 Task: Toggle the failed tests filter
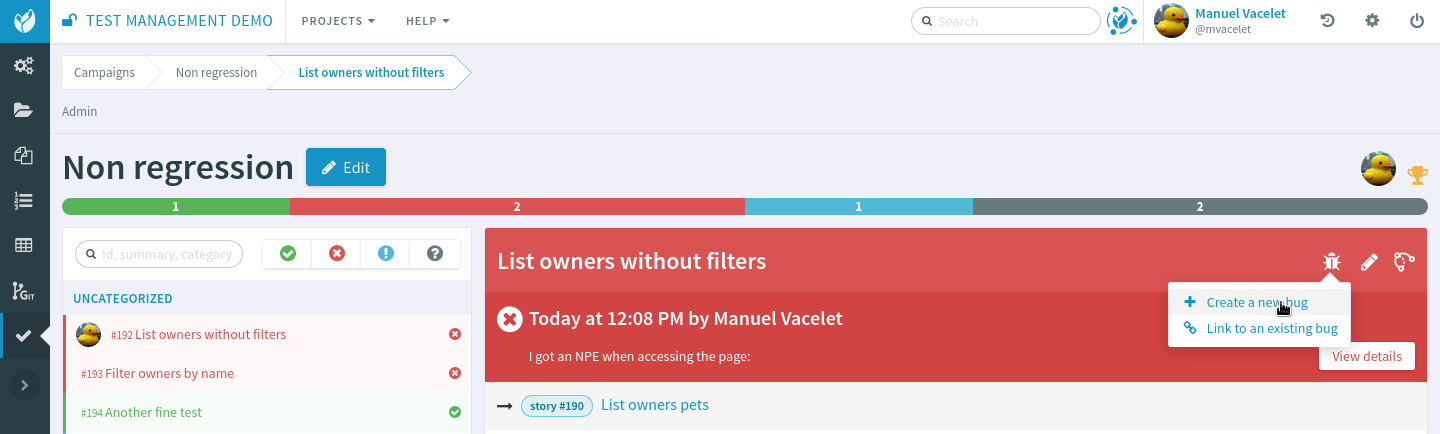pyautogui.click(x=337, y=254)
